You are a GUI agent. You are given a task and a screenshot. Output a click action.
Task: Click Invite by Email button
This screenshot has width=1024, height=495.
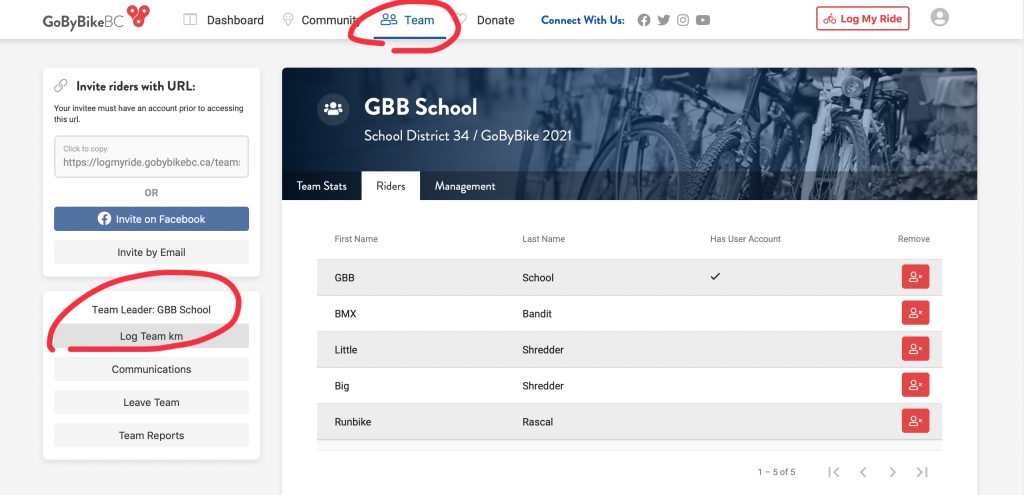[152, 252]
